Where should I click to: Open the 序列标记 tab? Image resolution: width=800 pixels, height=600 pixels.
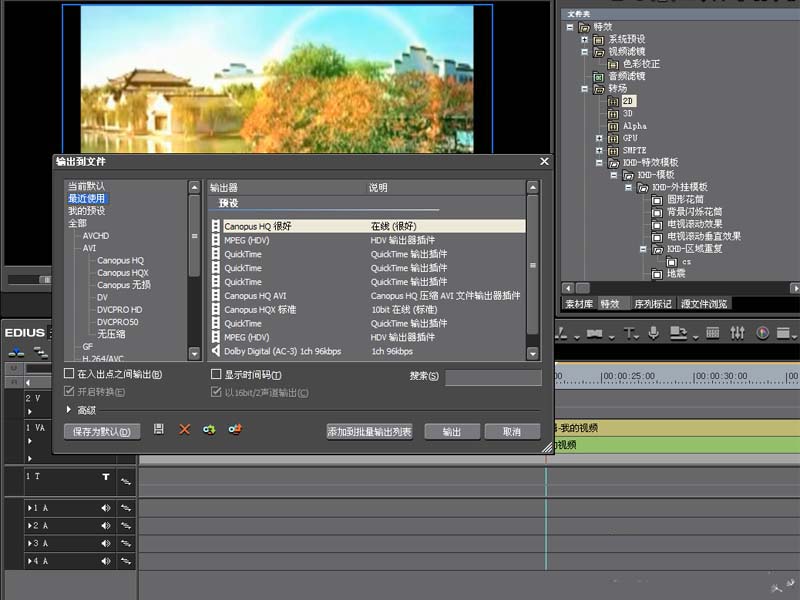[653, 304]
